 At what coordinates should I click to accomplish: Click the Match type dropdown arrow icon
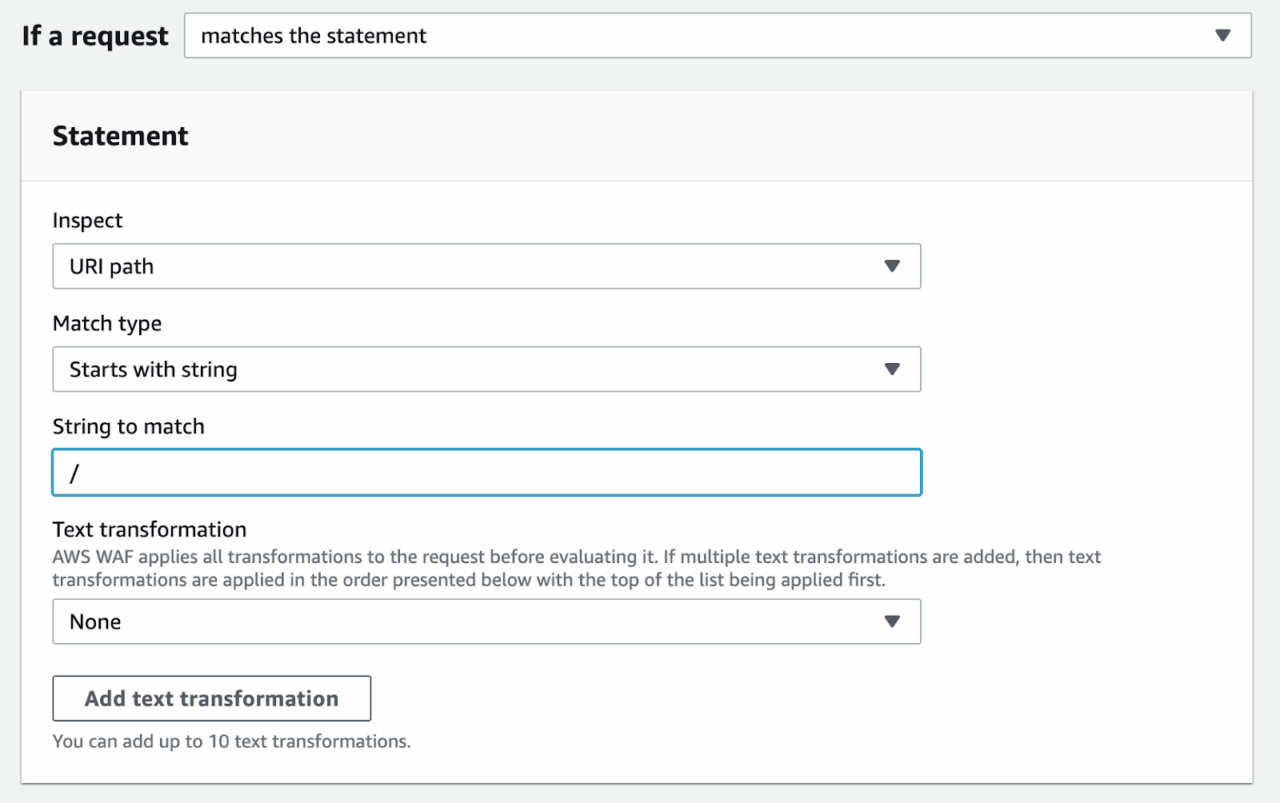[x=893, y=369]
